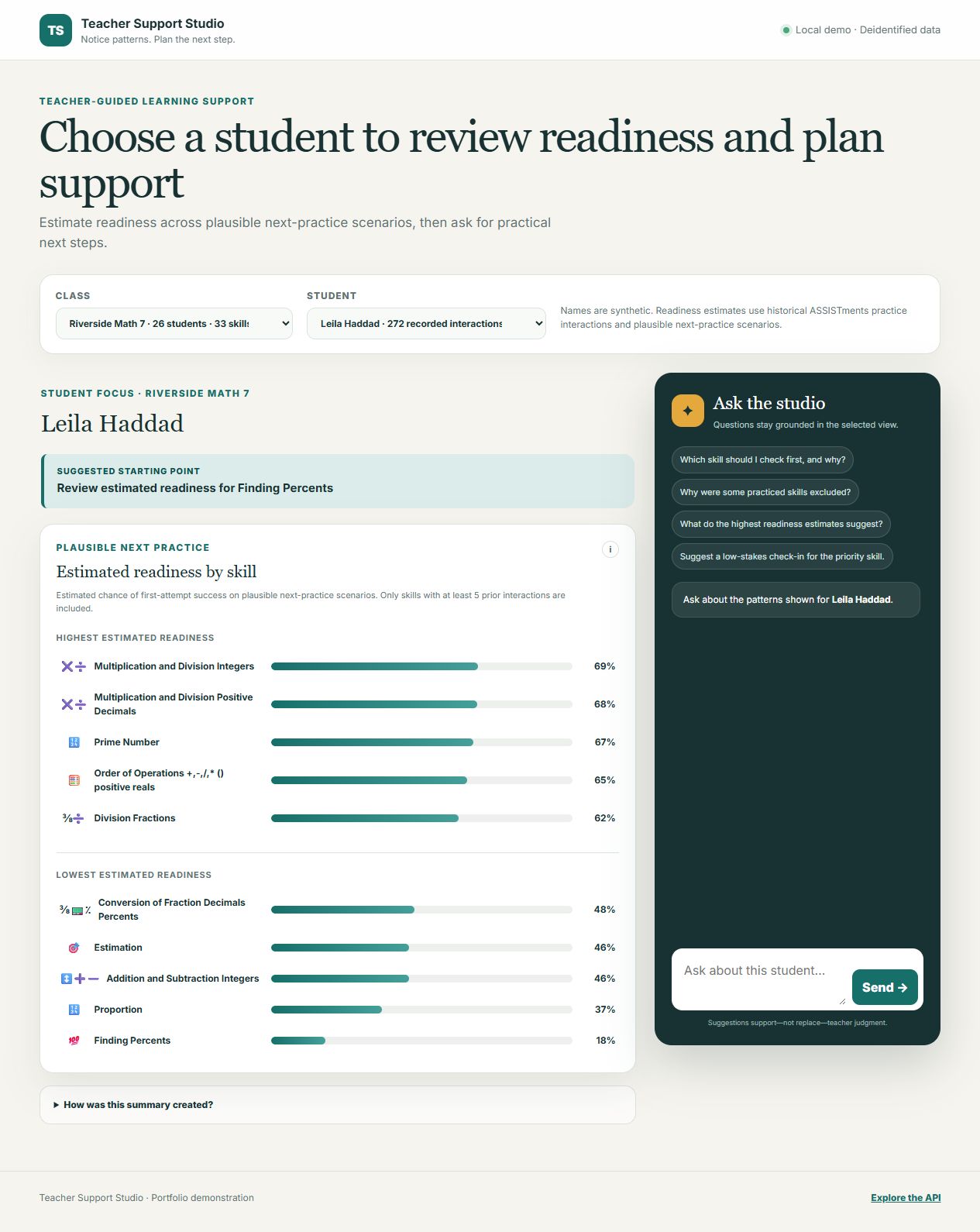Click the Finding Percents readiness bar
Image resolution: width=980 pixels, height=1232 pixels.
click(x=421, y=1041)
